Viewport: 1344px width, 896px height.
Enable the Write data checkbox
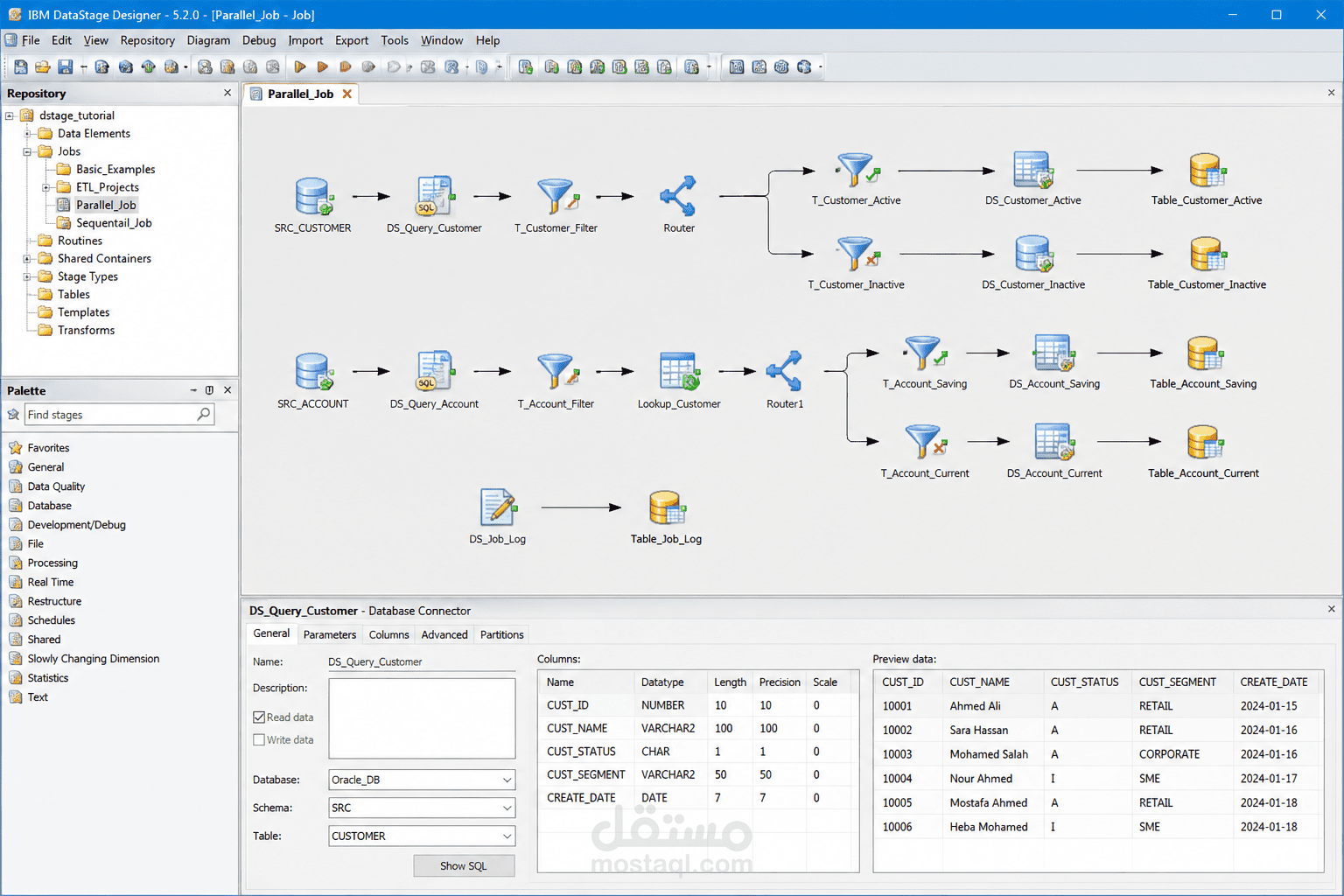pyautogui.click(x=259, y=740)
